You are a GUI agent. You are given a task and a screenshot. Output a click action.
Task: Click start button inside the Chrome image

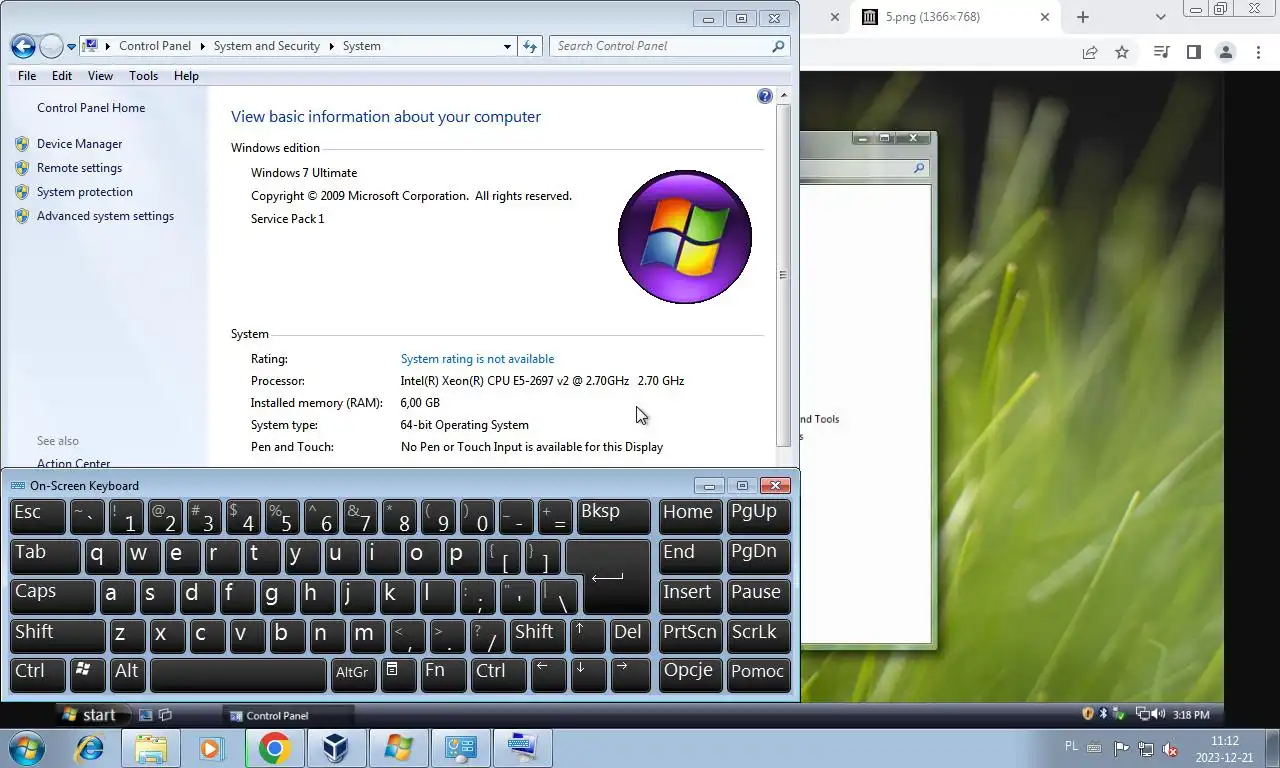point(89,715)
